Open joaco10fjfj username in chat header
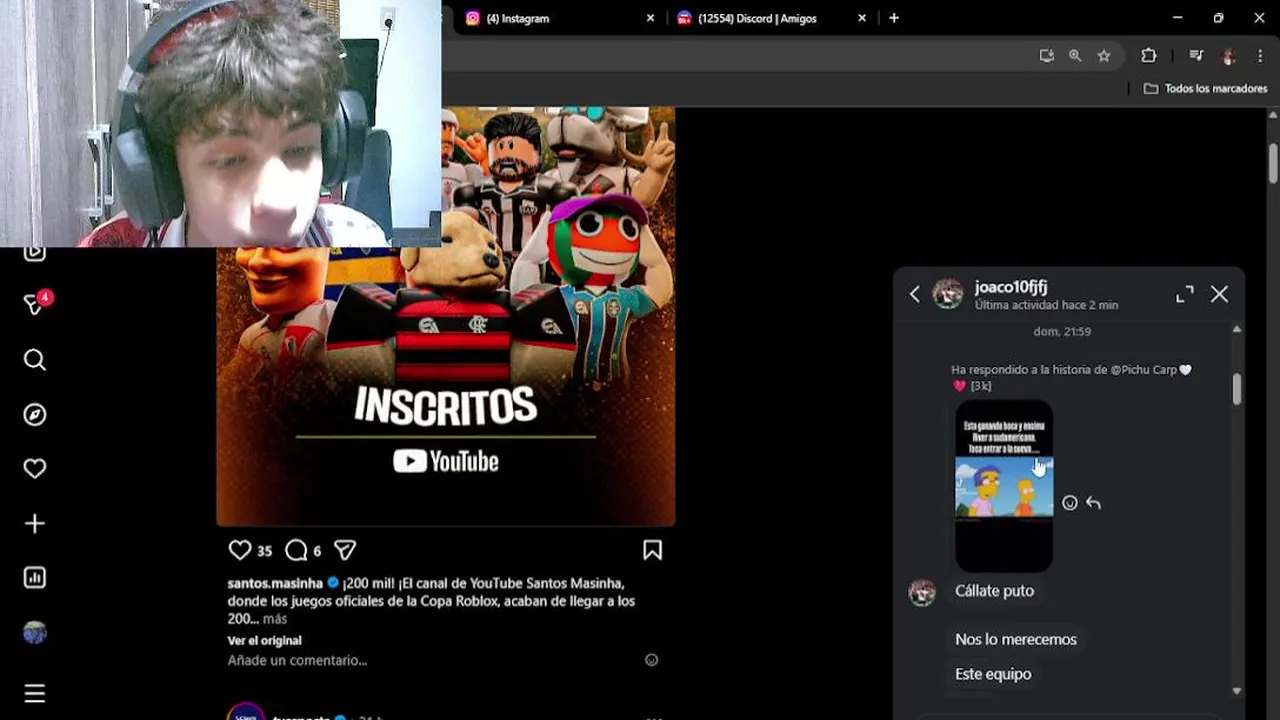The image size is (1280, 720). pyautogui.click(x=1011, y=287)
